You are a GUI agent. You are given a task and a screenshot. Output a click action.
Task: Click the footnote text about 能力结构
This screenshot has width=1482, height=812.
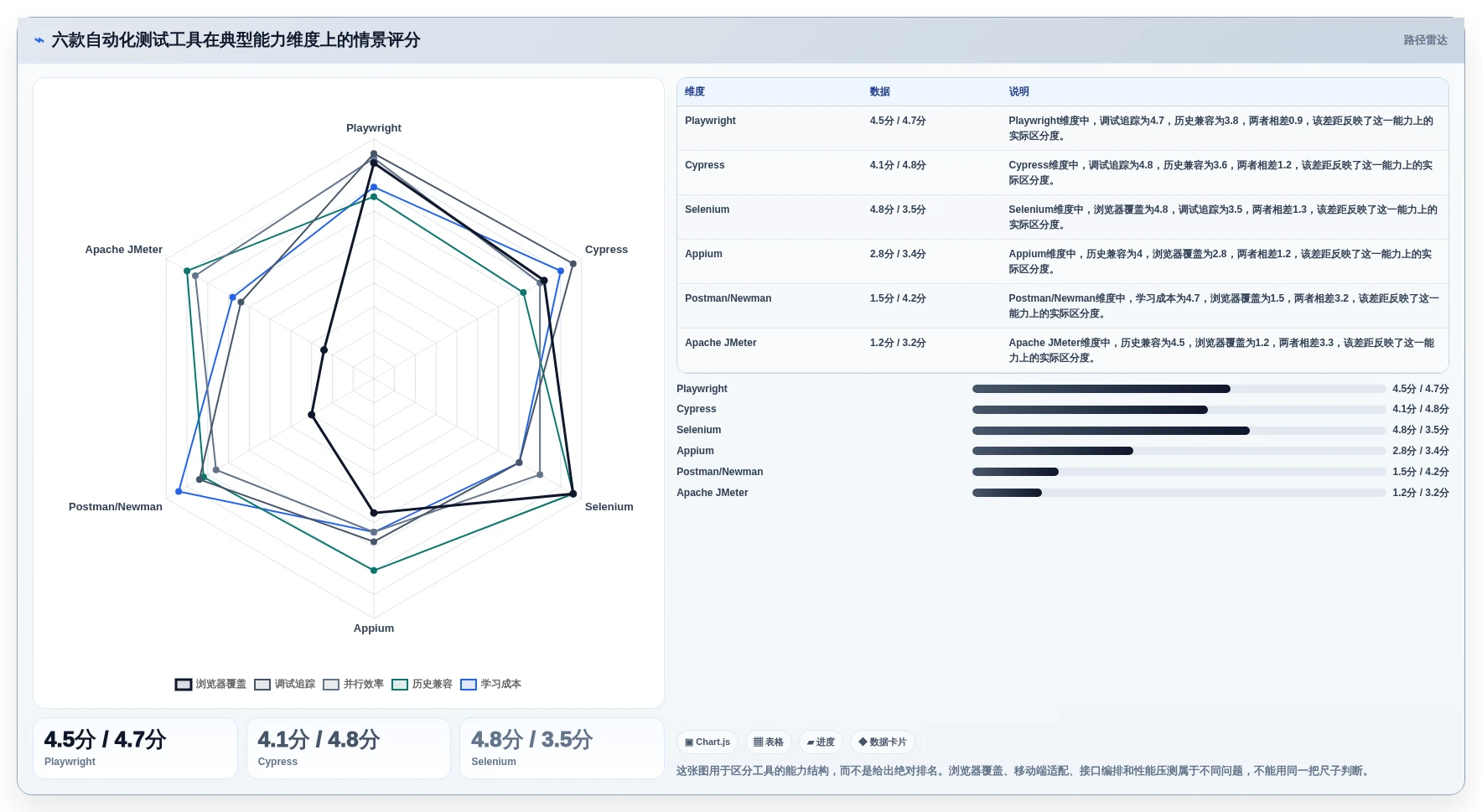click(1024, 771)
